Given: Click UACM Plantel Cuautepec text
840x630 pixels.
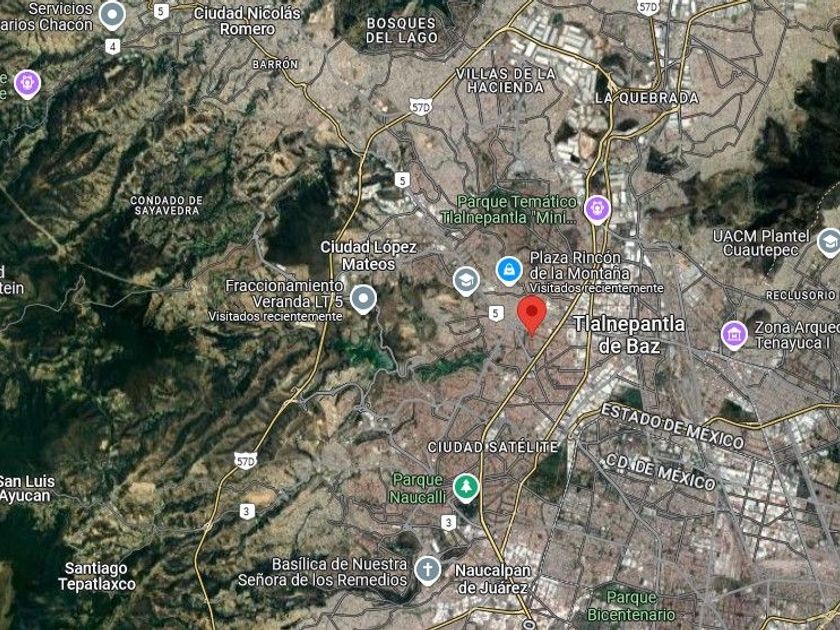Looking at the screenshot, I should [761, 243].
